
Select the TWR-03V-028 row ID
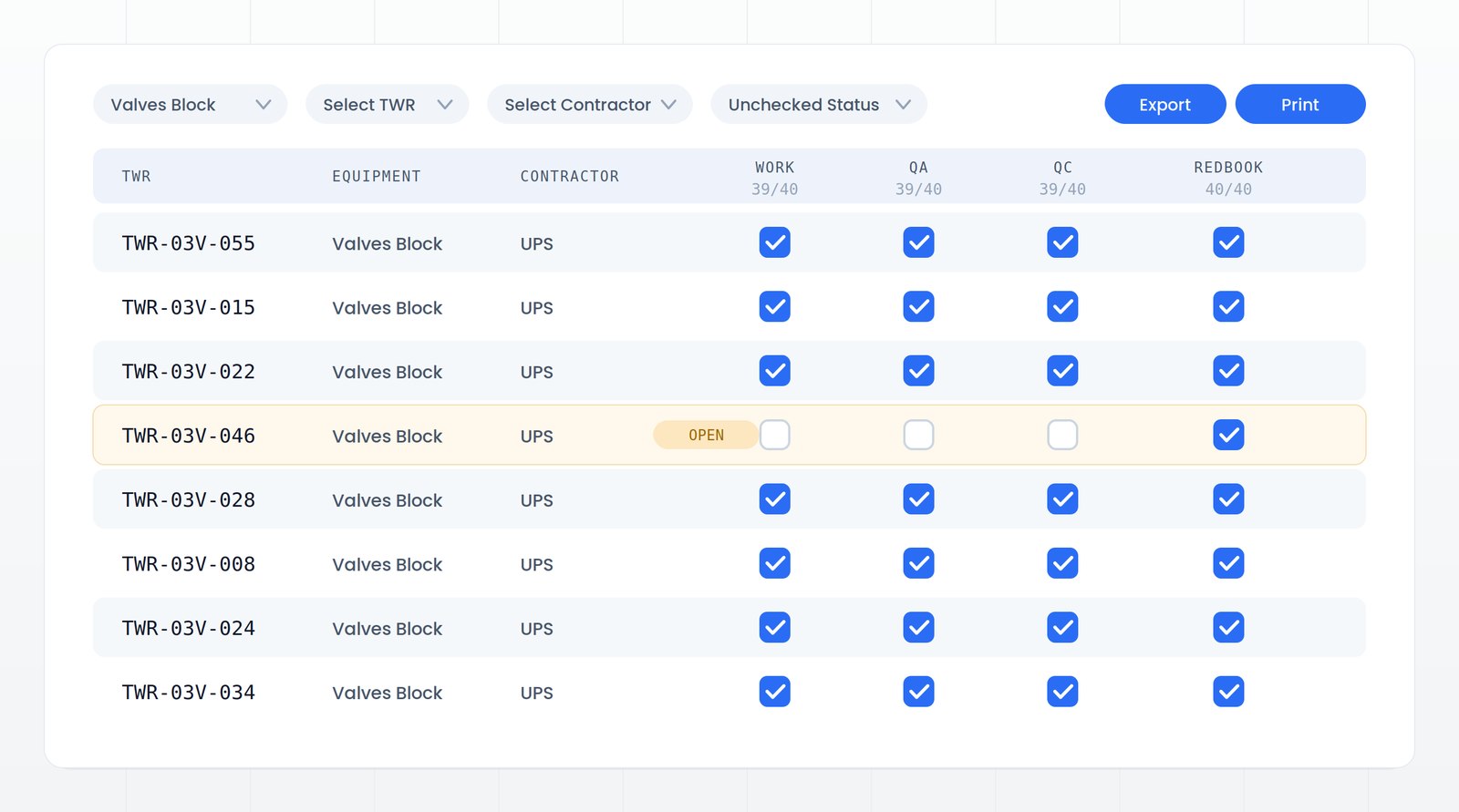click(189, 500)
